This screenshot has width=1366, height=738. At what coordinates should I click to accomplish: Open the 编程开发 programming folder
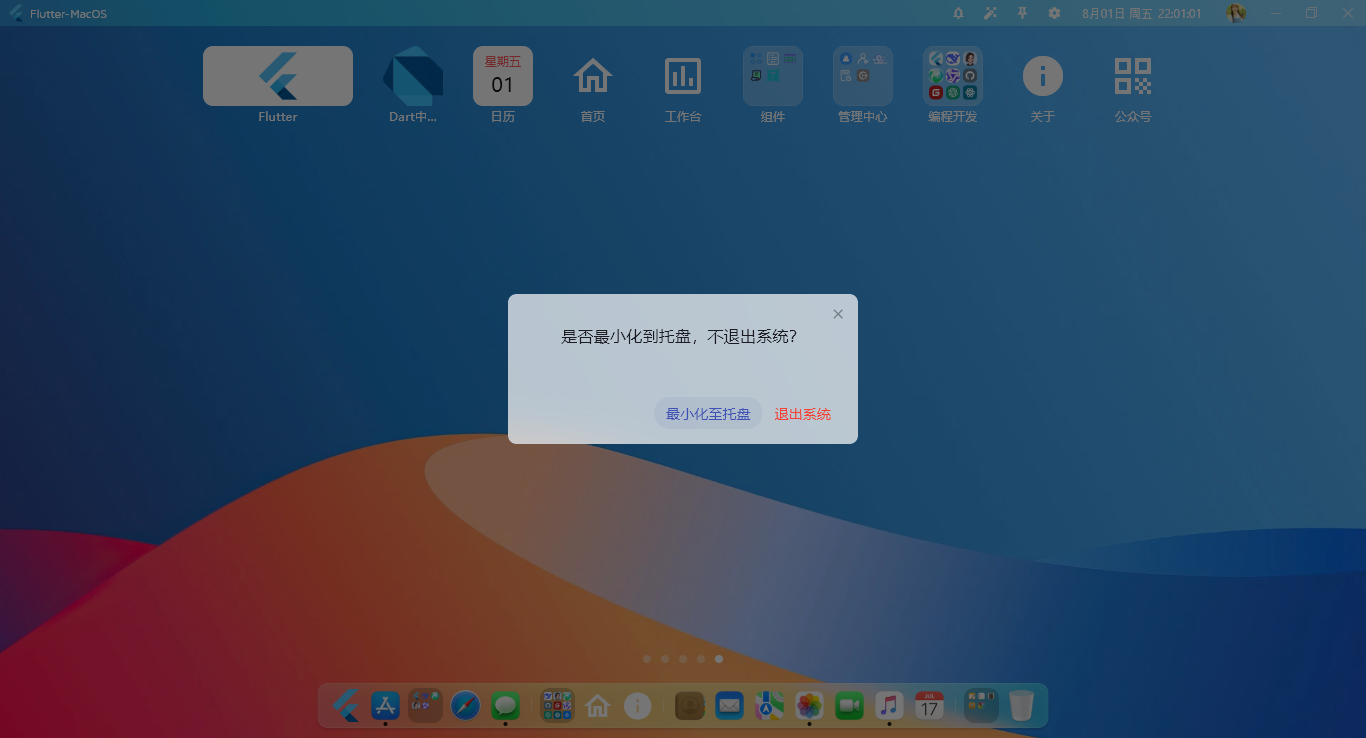pyautogui.click(x=952, y=75)
